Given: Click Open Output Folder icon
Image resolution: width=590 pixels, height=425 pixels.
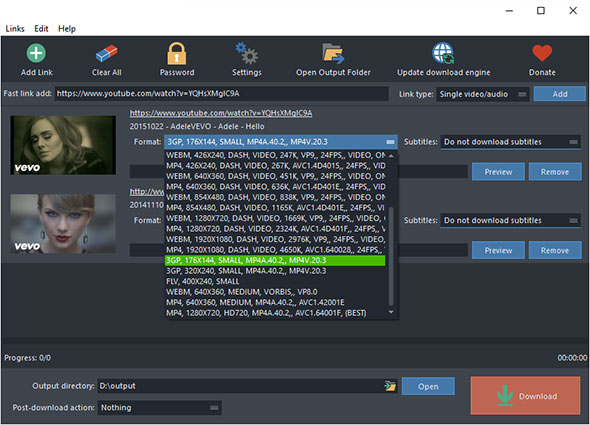Looking at the screenshot, I should pyautogui.click(x=333, y=53).
